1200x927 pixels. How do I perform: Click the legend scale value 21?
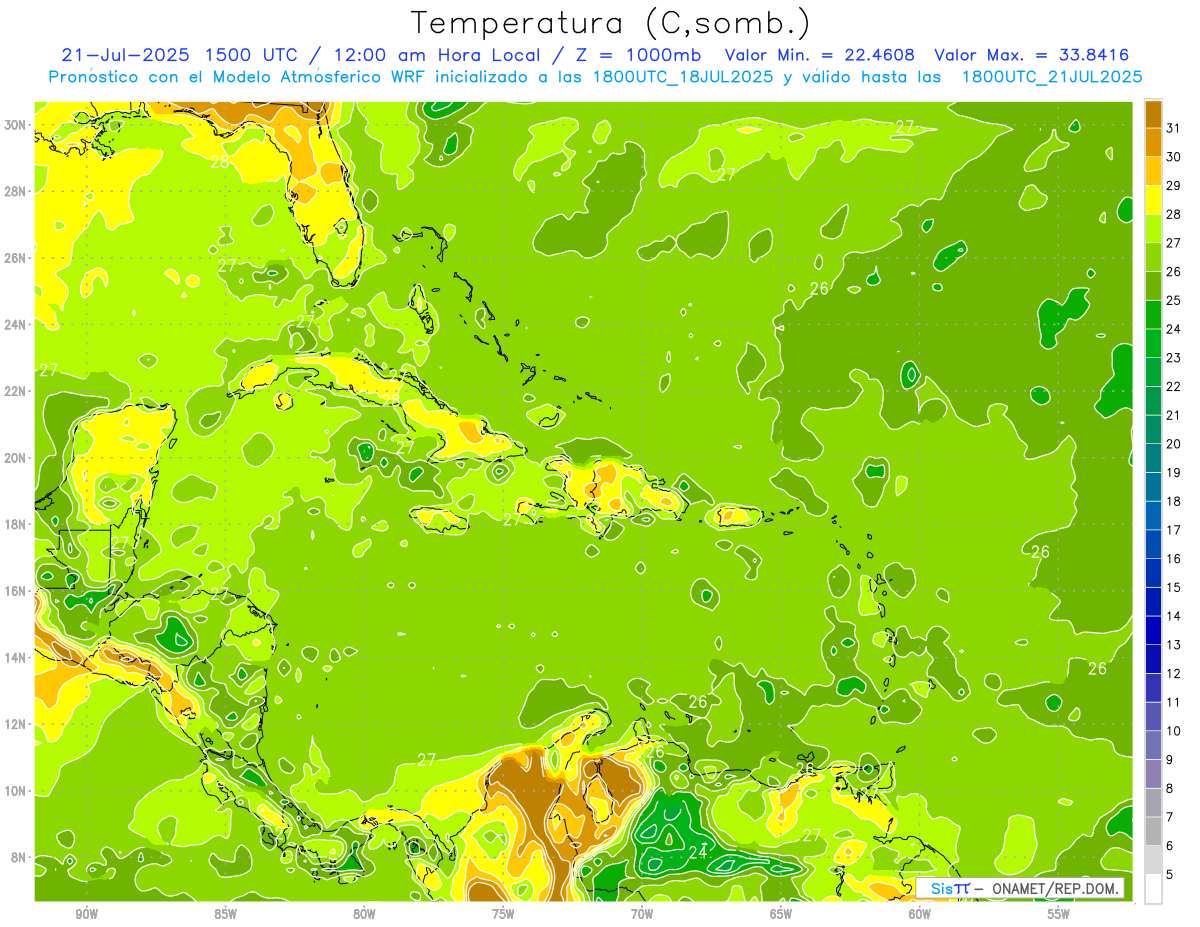click(x=1173, y=415)
